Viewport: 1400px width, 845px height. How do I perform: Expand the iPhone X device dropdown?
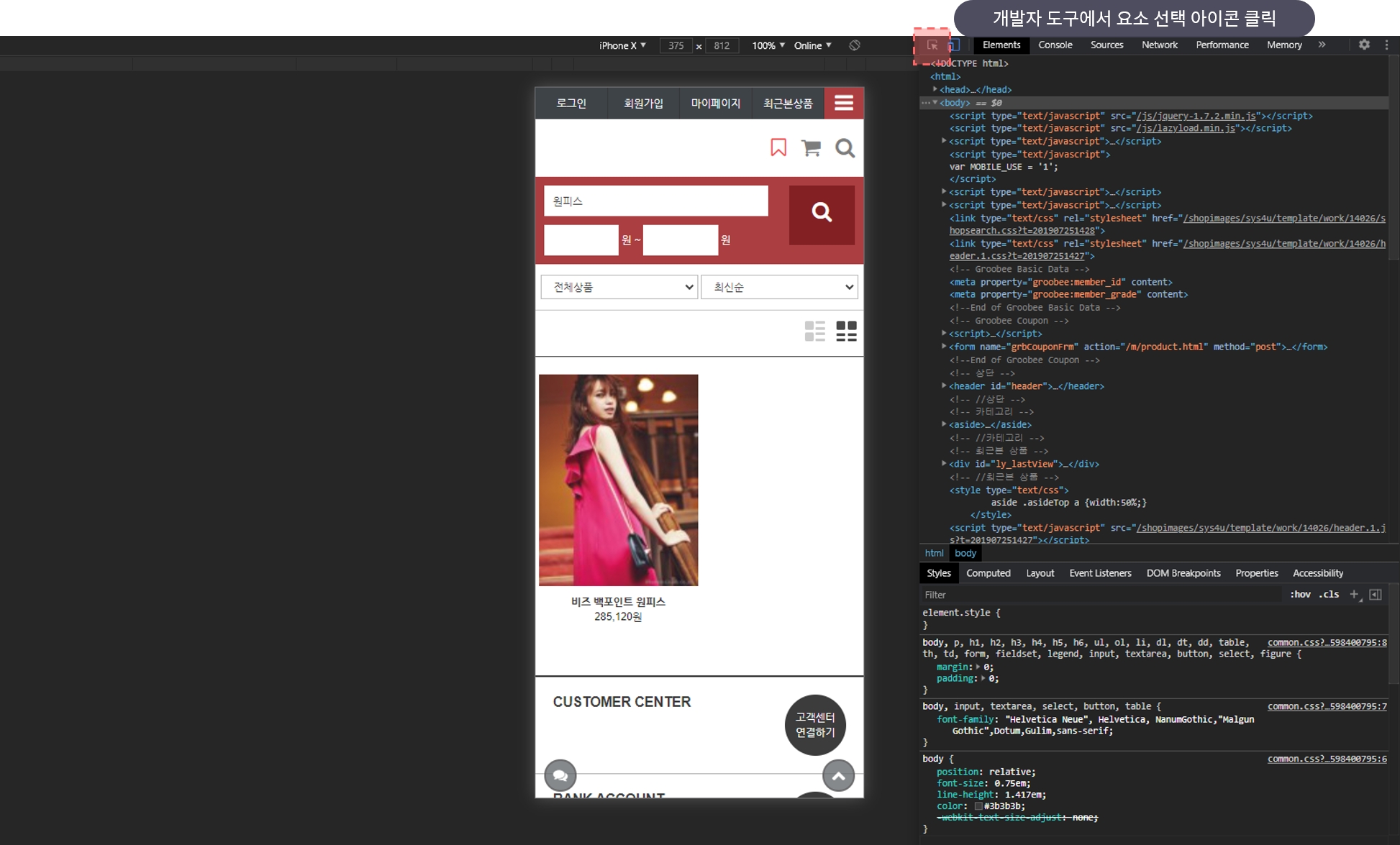click(623, 45)
